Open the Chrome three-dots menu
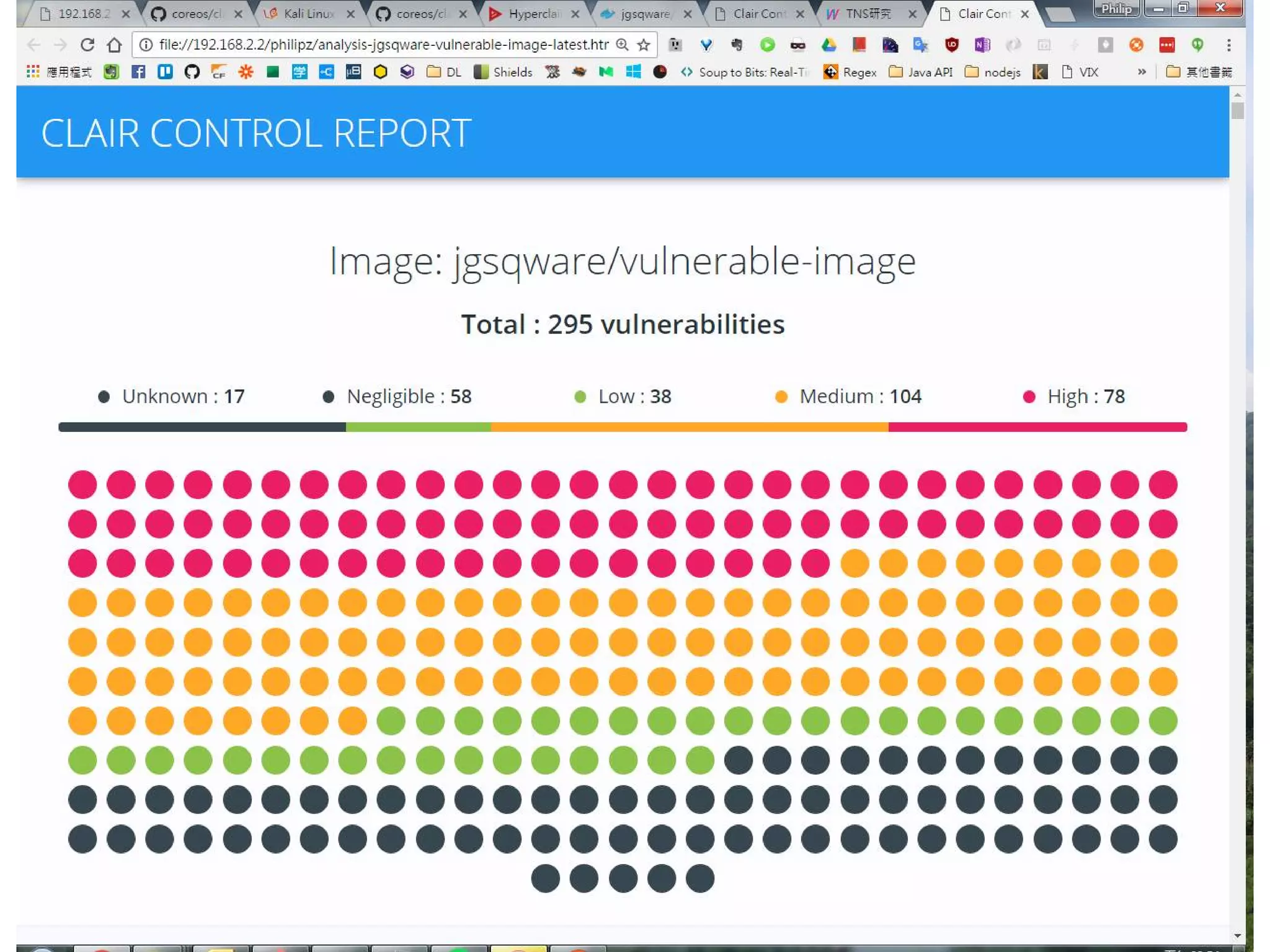This screenshot has height=952, width=1270. pos(1228,45)
